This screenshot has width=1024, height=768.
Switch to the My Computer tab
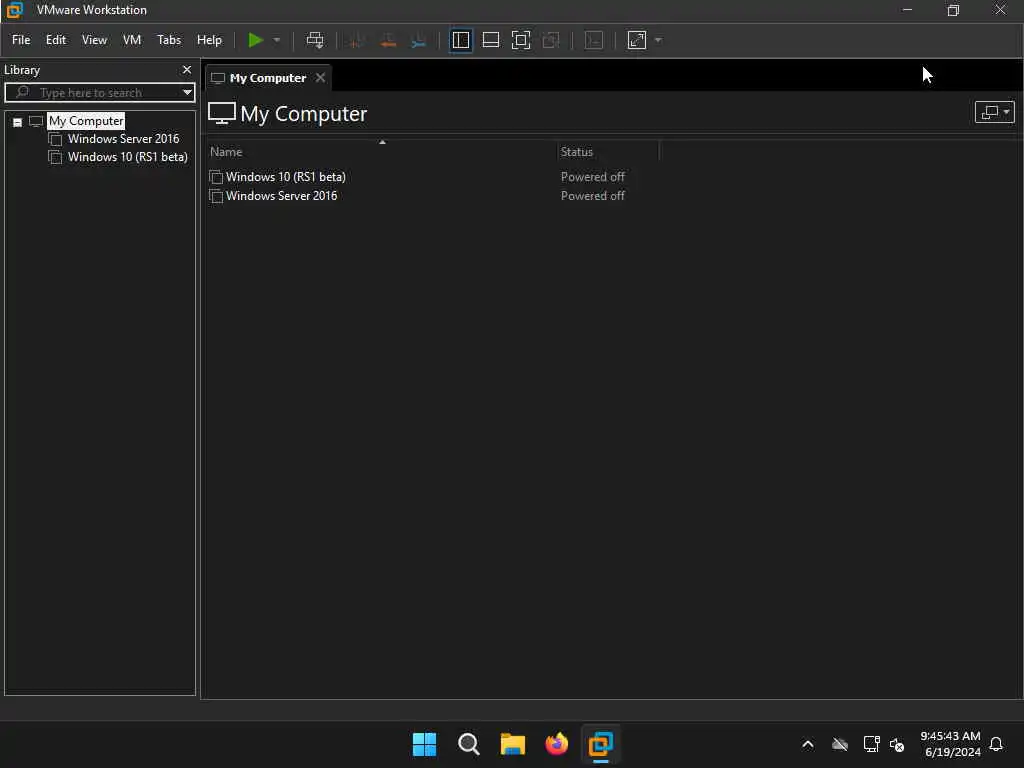tap(268, 78)
